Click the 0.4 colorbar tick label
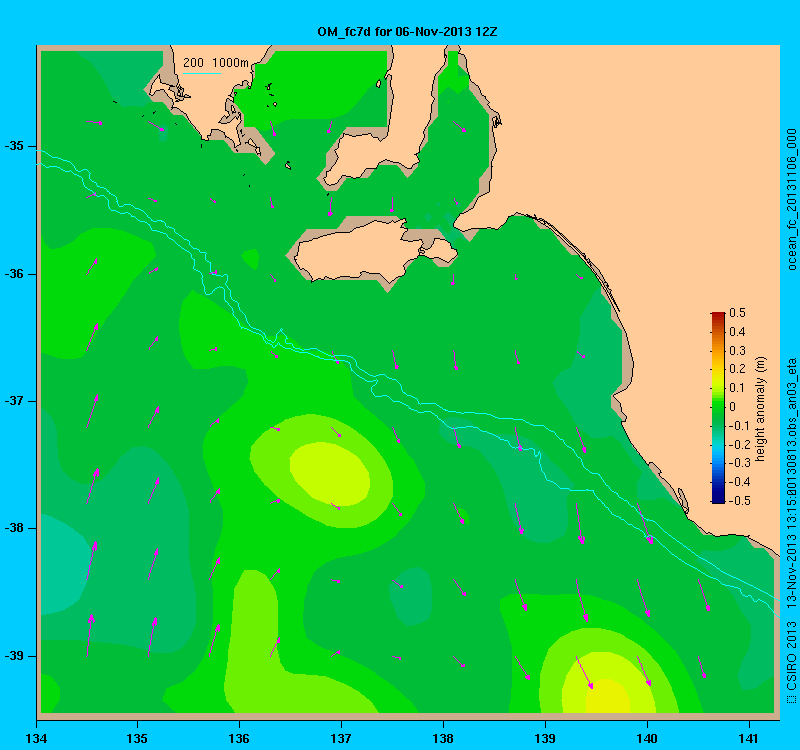 737,332
